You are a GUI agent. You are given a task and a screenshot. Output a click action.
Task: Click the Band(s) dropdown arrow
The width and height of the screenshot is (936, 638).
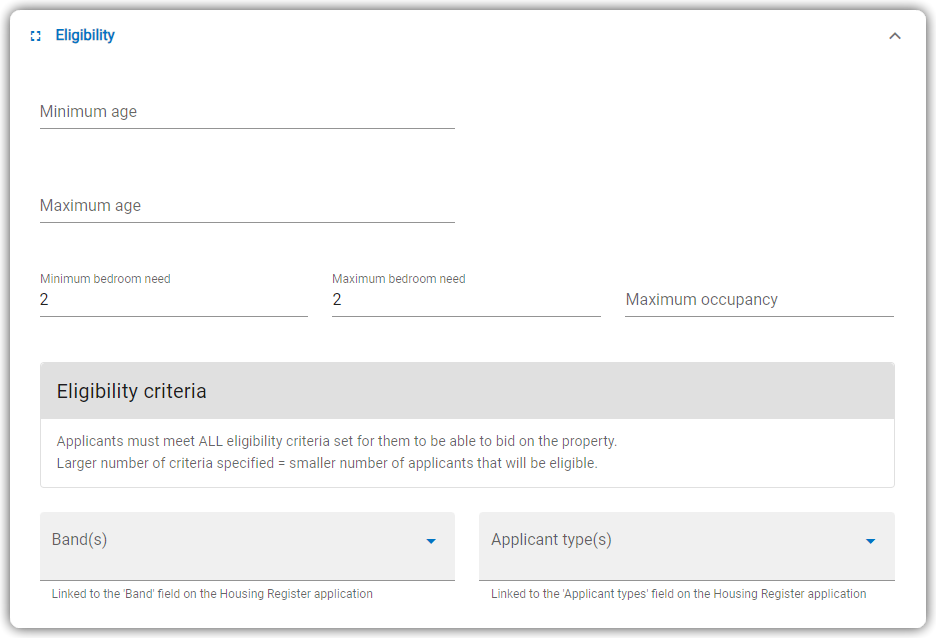point(431,541)
